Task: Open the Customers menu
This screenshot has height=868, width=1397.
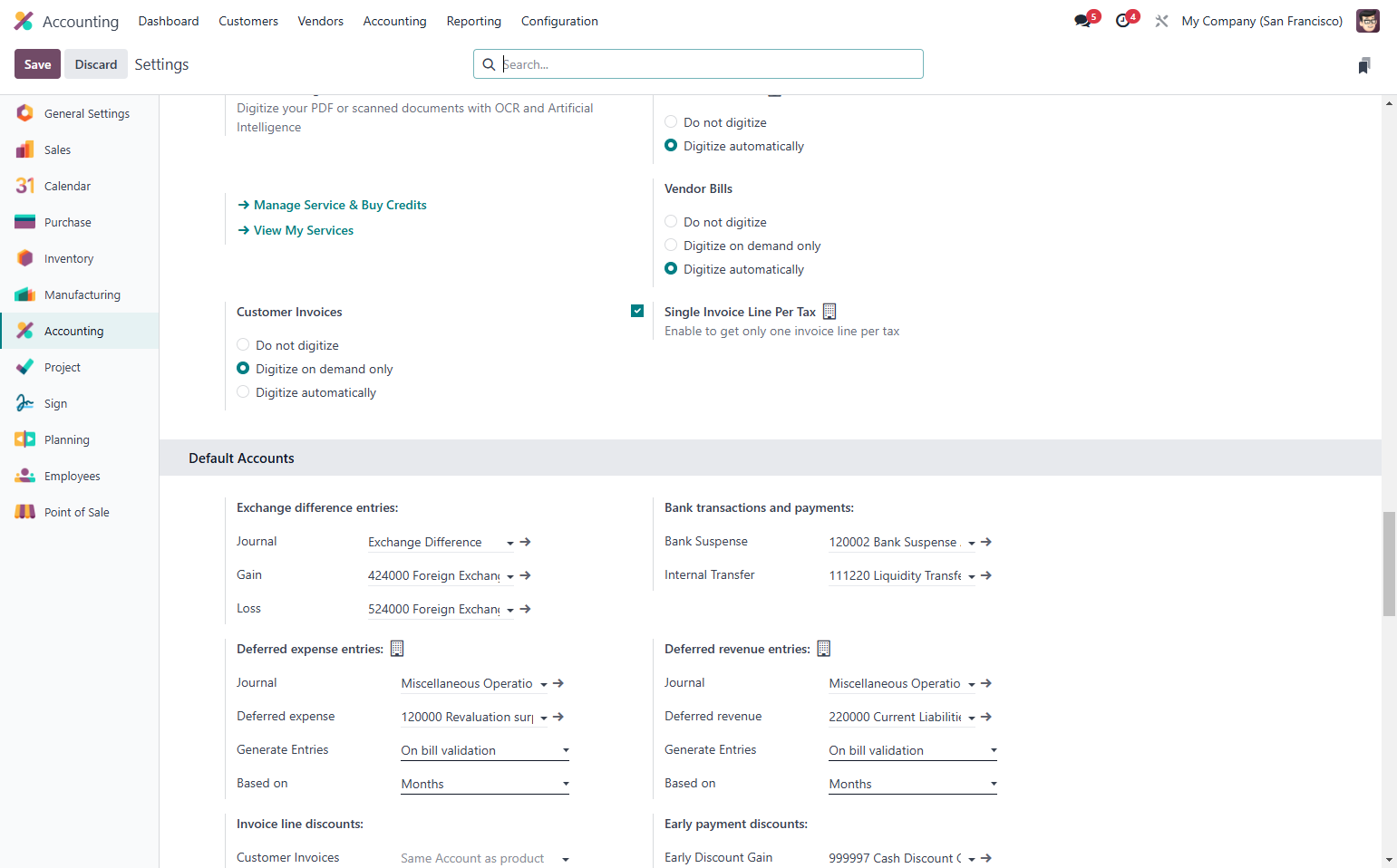Action: [x=248, y=21]
